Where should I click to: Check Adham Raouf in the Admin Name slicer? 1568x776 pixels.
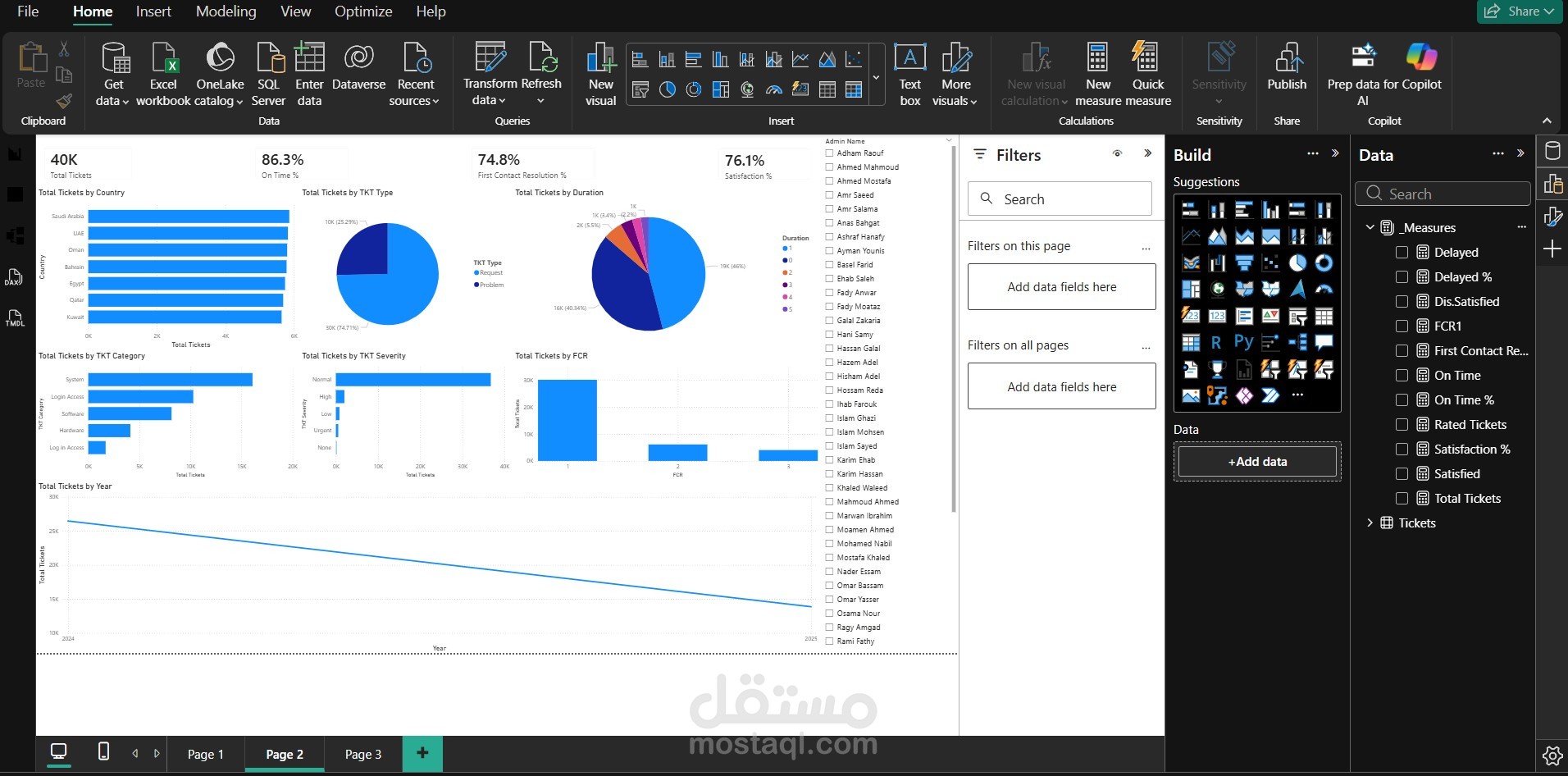830,153
